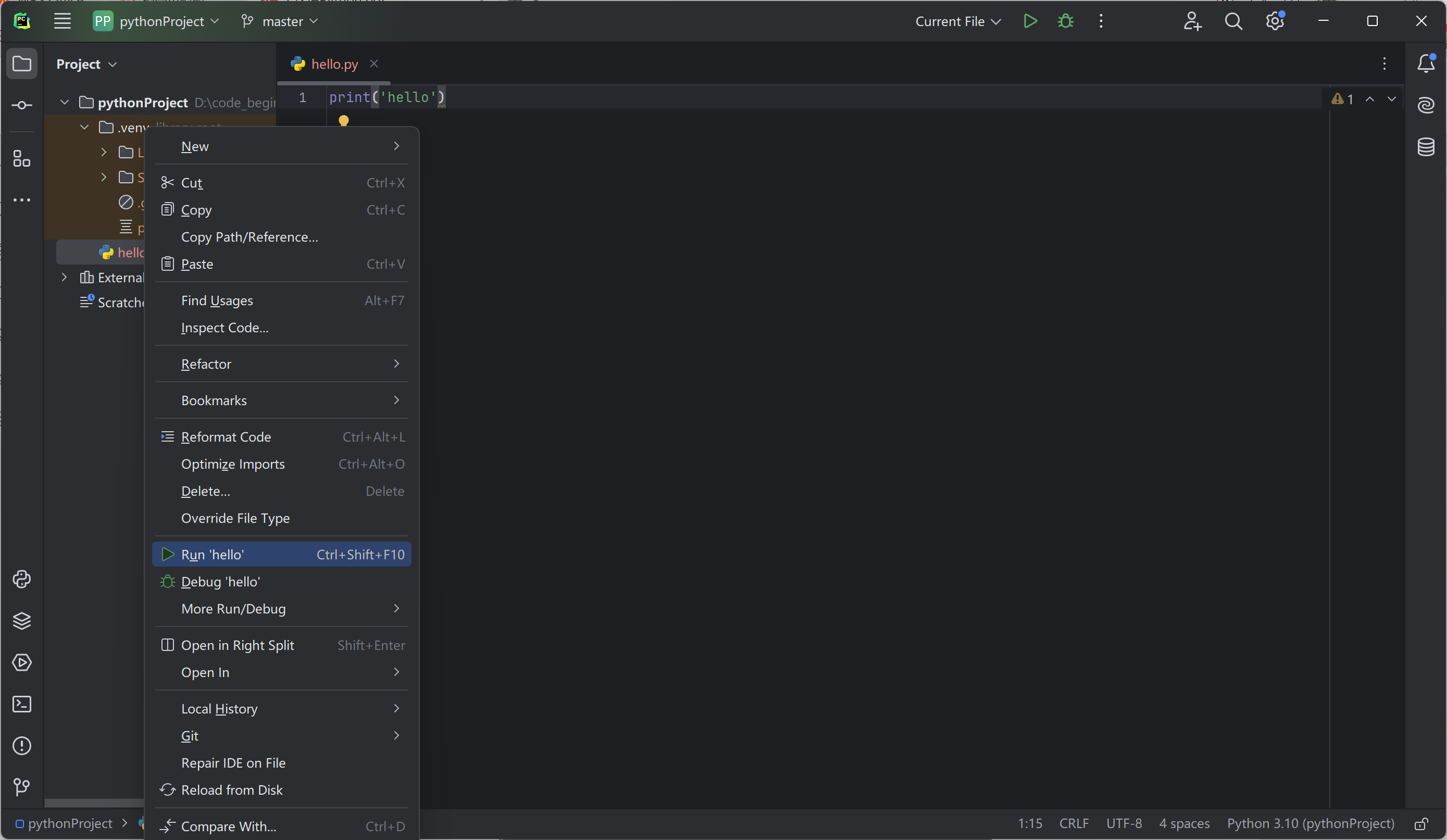1447x840 pixels.
Task: Open the Terminal tool window
Action: (22, 704)
